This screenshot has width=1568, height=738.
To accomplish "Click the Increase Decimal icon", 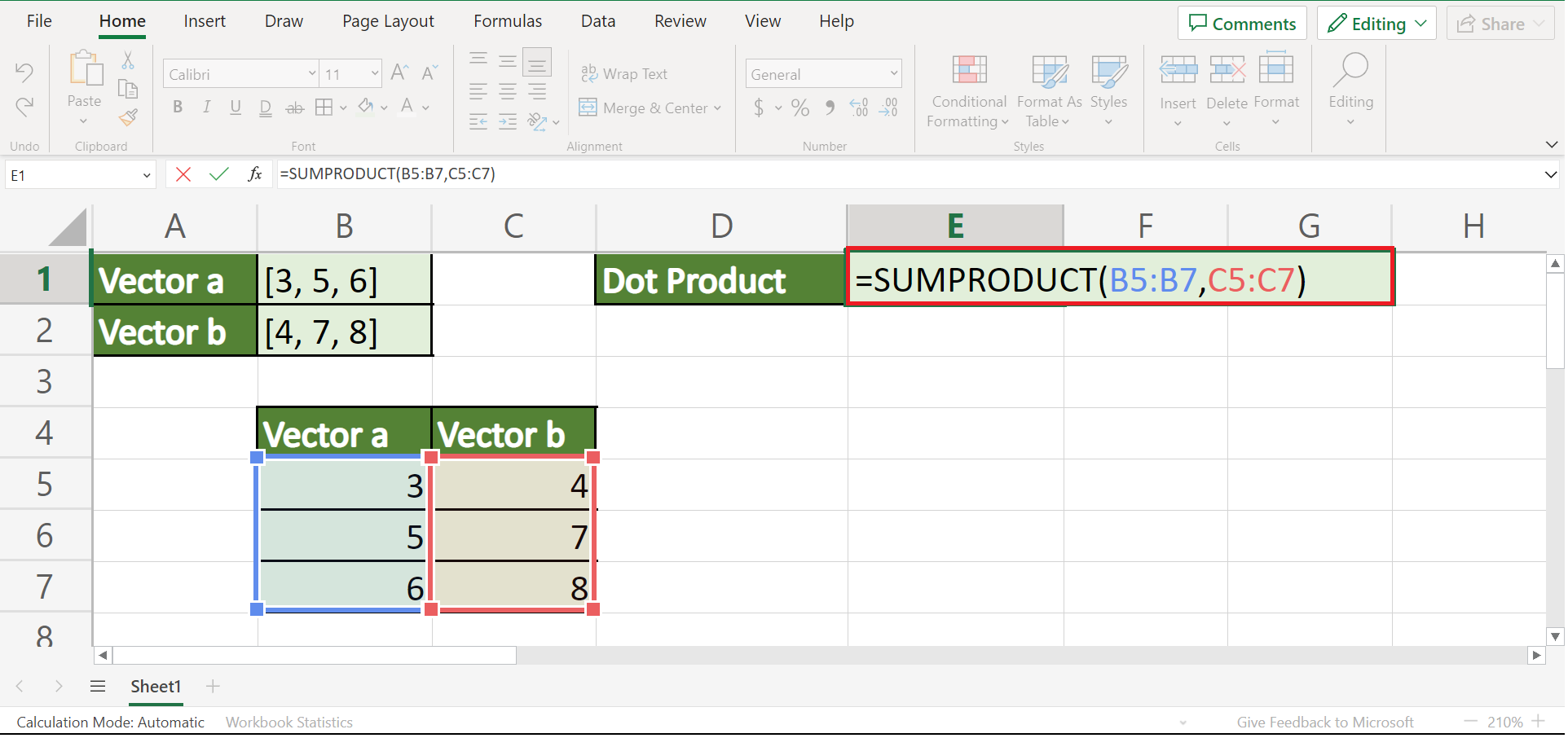I will [859, 108].
